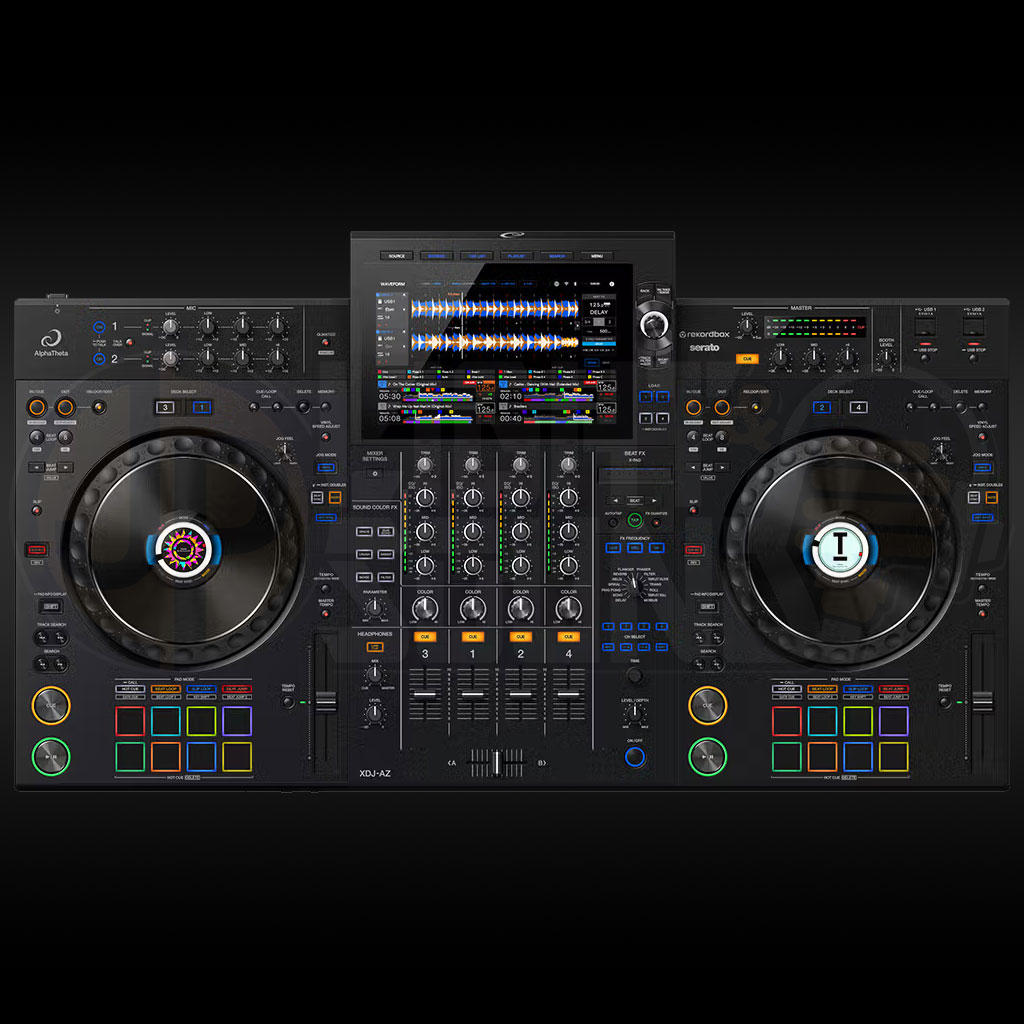Jump forward with left deck beat jump right arrow
Image resolution: width=1024 pixels, height=1024 pixels.
pyautogui.click(x=65, y=468)
